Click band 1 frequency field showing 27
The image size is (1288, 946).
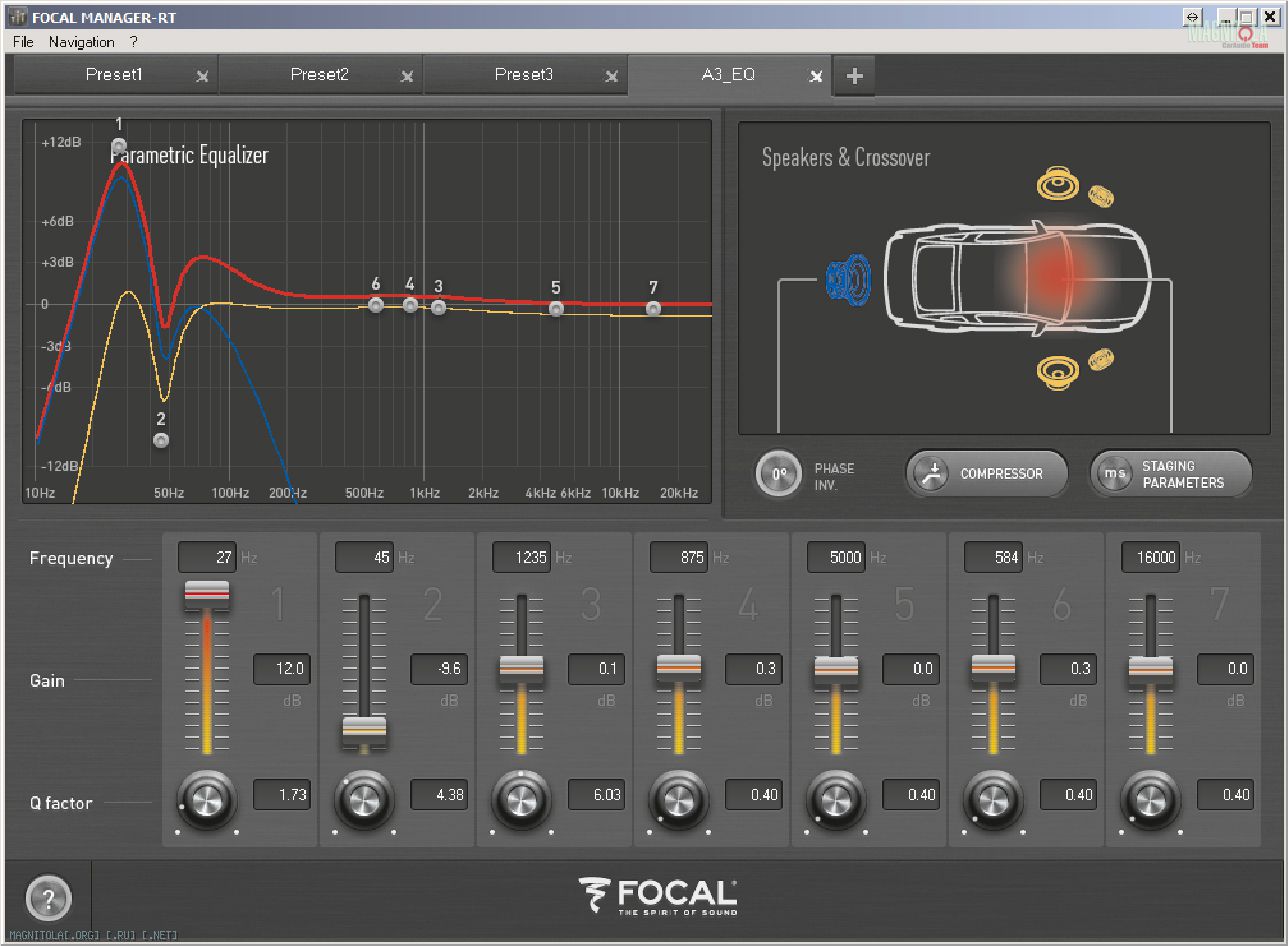point(207,558)
